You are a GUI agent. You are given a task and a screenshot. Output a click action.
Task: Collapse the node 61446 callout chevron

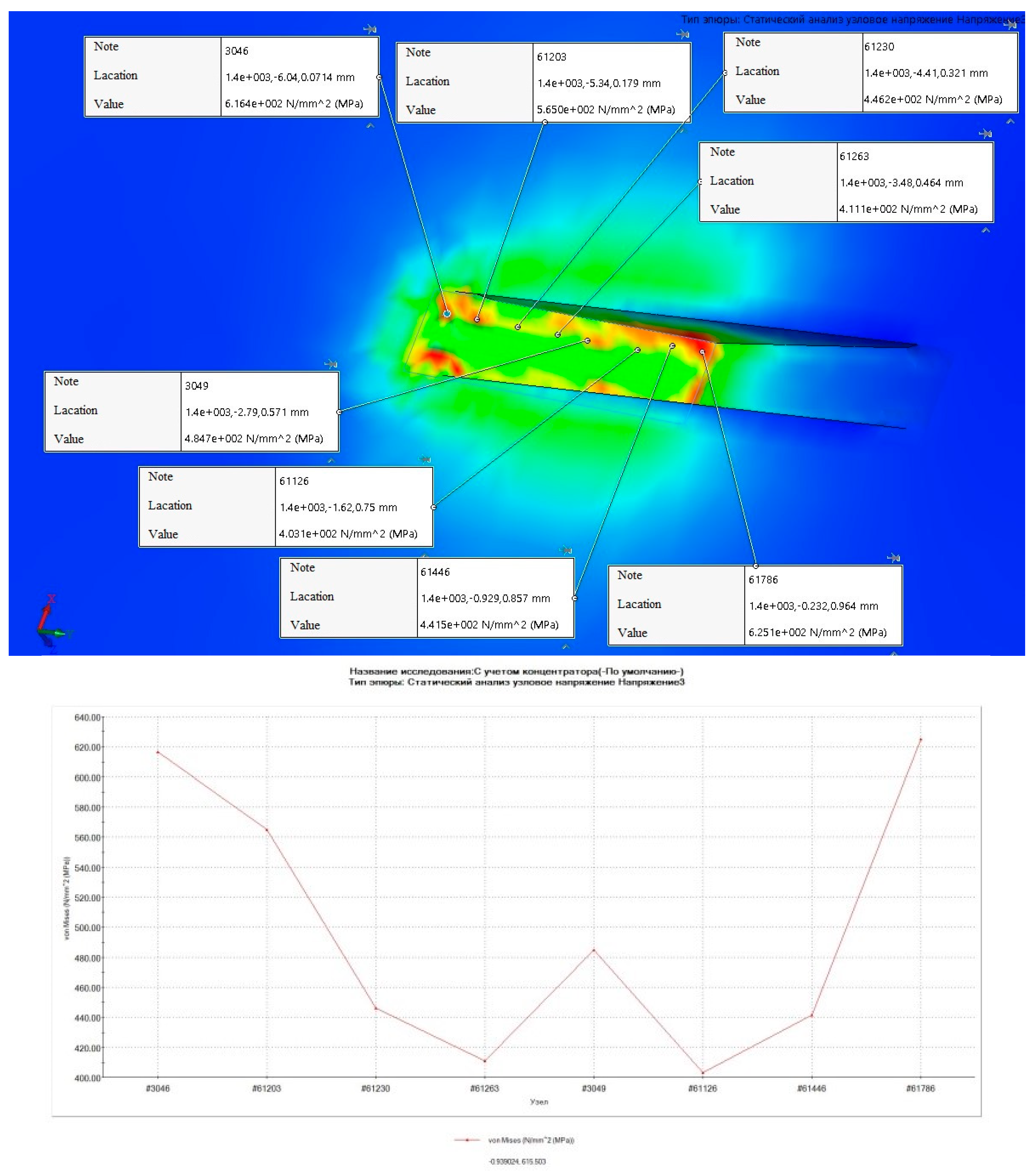point(566,647)
